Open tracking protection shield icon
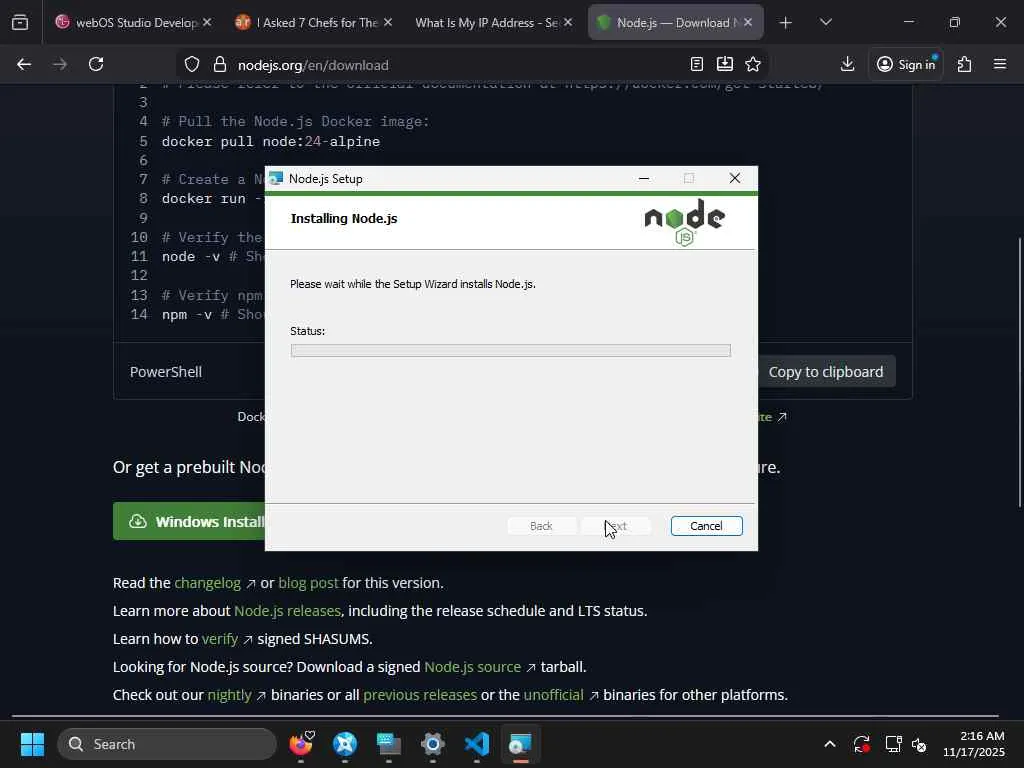 coord(191,65)
